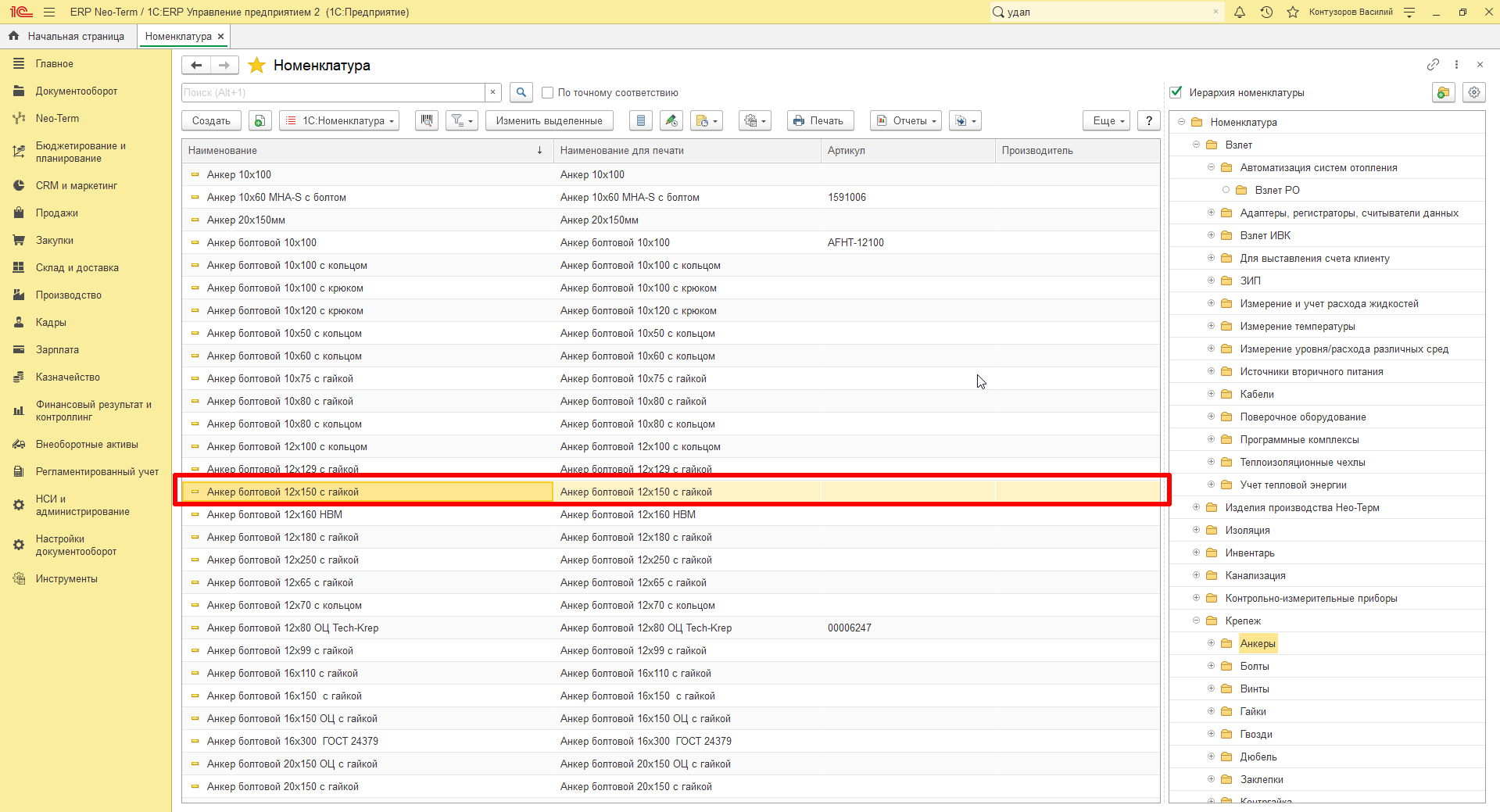Toggle the По точному соответствию checkbox
This screenshot has width=1500, height=812.
[548, 92]
